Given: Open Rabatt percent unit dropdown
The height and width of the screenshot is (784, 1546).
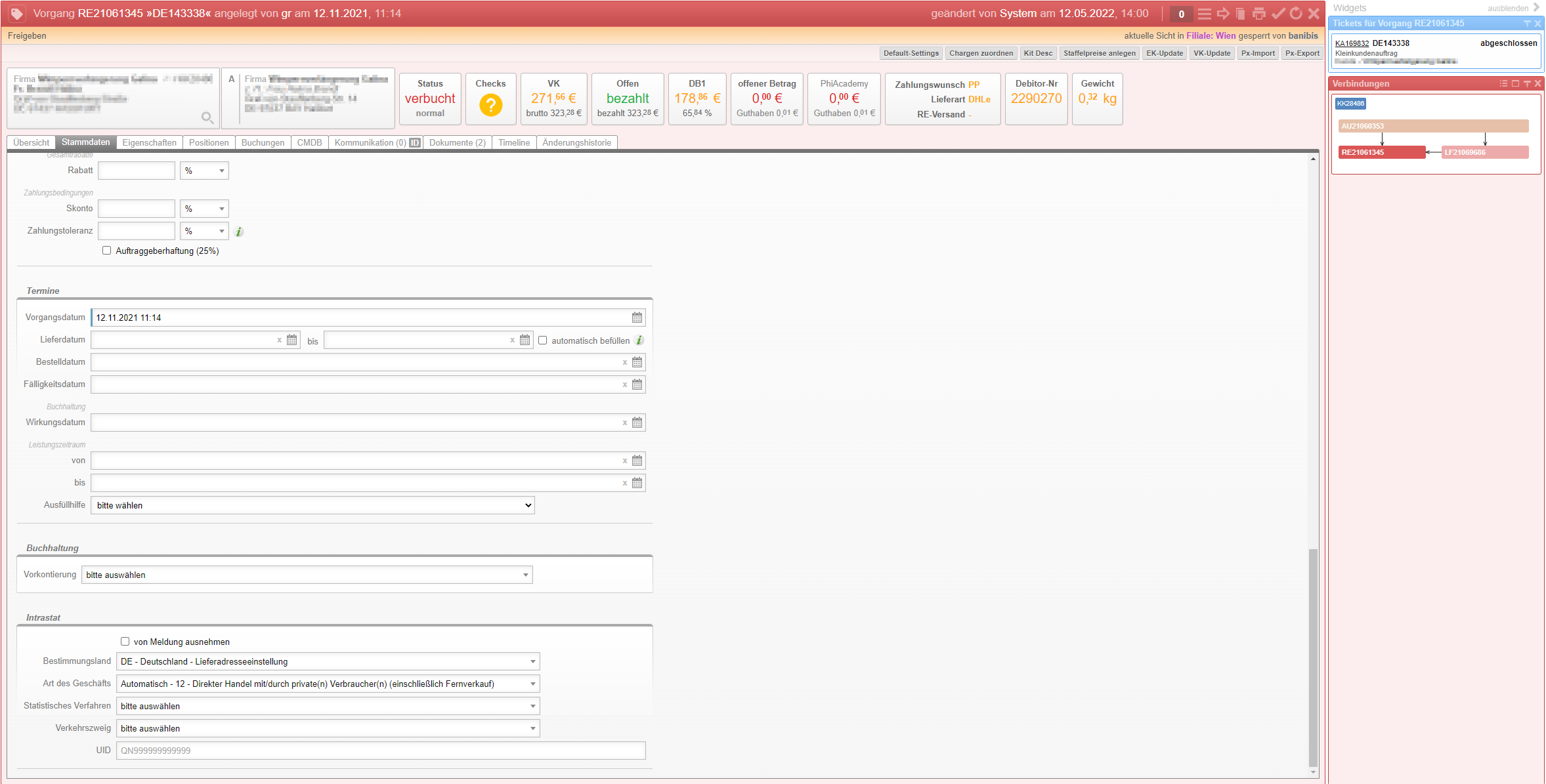Looking at the screenshot, I should coord(204,171).
